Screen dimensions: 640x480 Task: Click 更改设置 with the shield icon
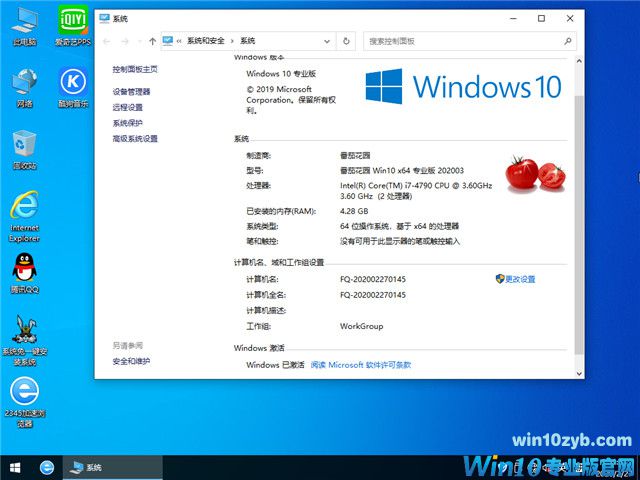[x=516, y=279]
